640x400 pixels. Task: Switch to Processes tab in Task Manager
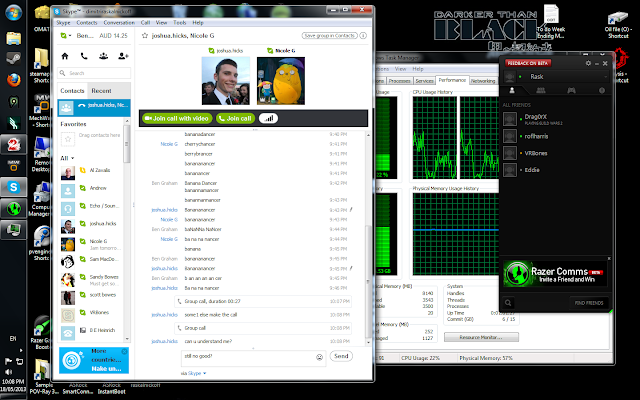tap(399, 81)
